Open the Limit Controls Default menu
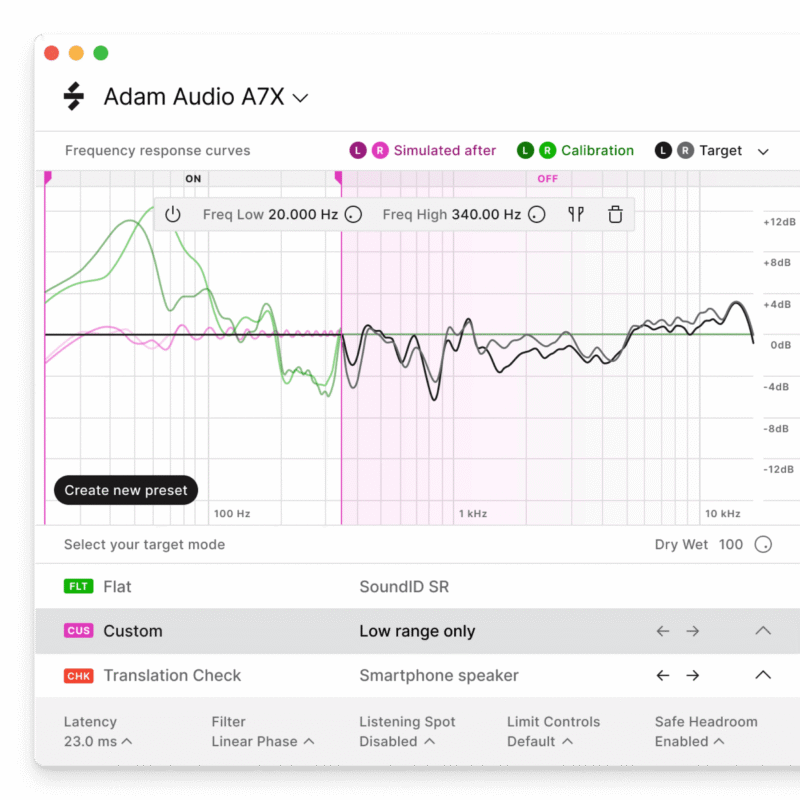 point(554,732)
